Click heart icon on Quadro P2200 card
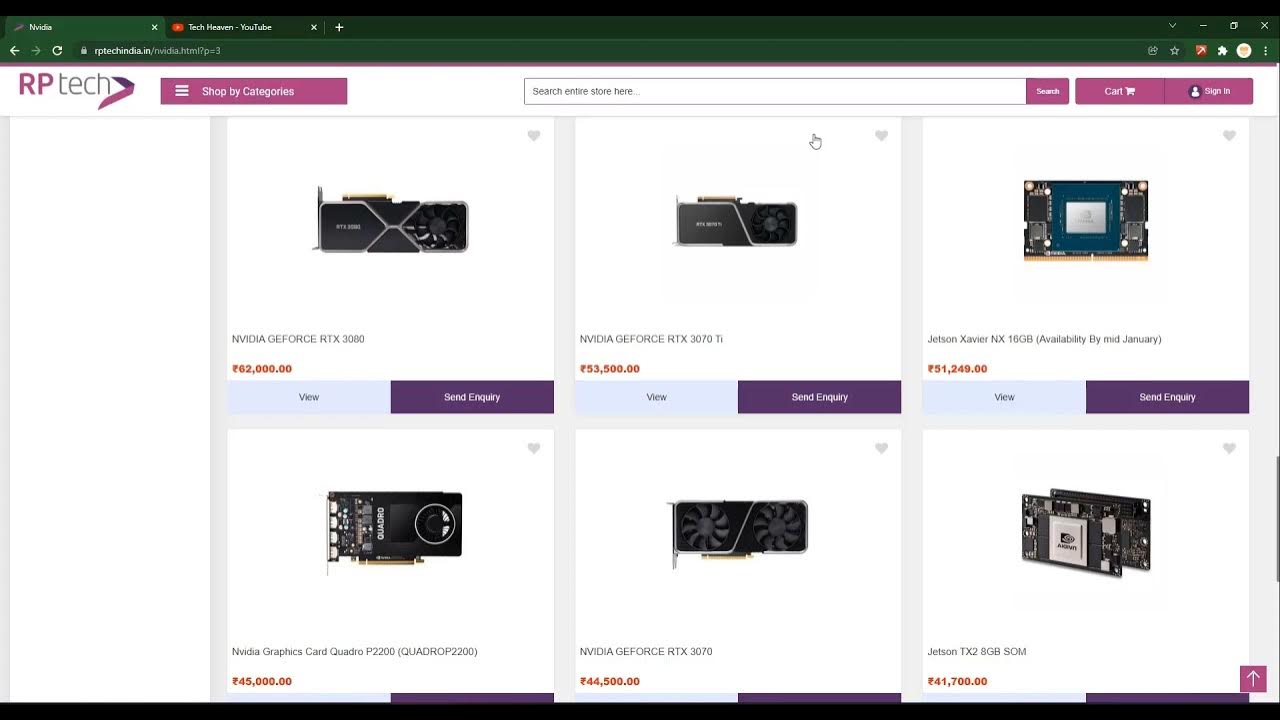The width and height of the screenshot is (1280, 720). [534, 449]
